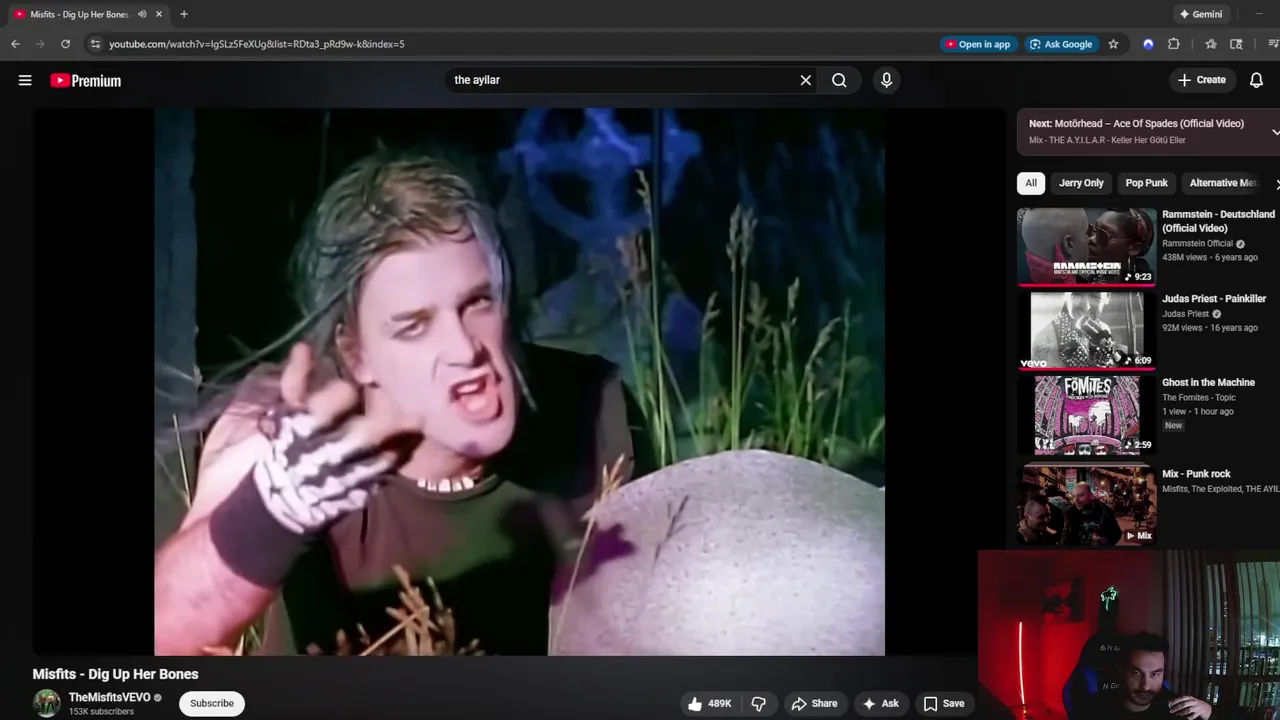Screen dimensions: 1280x720
Task: Click the Ask Google lens button
Action: (1061, 44)
